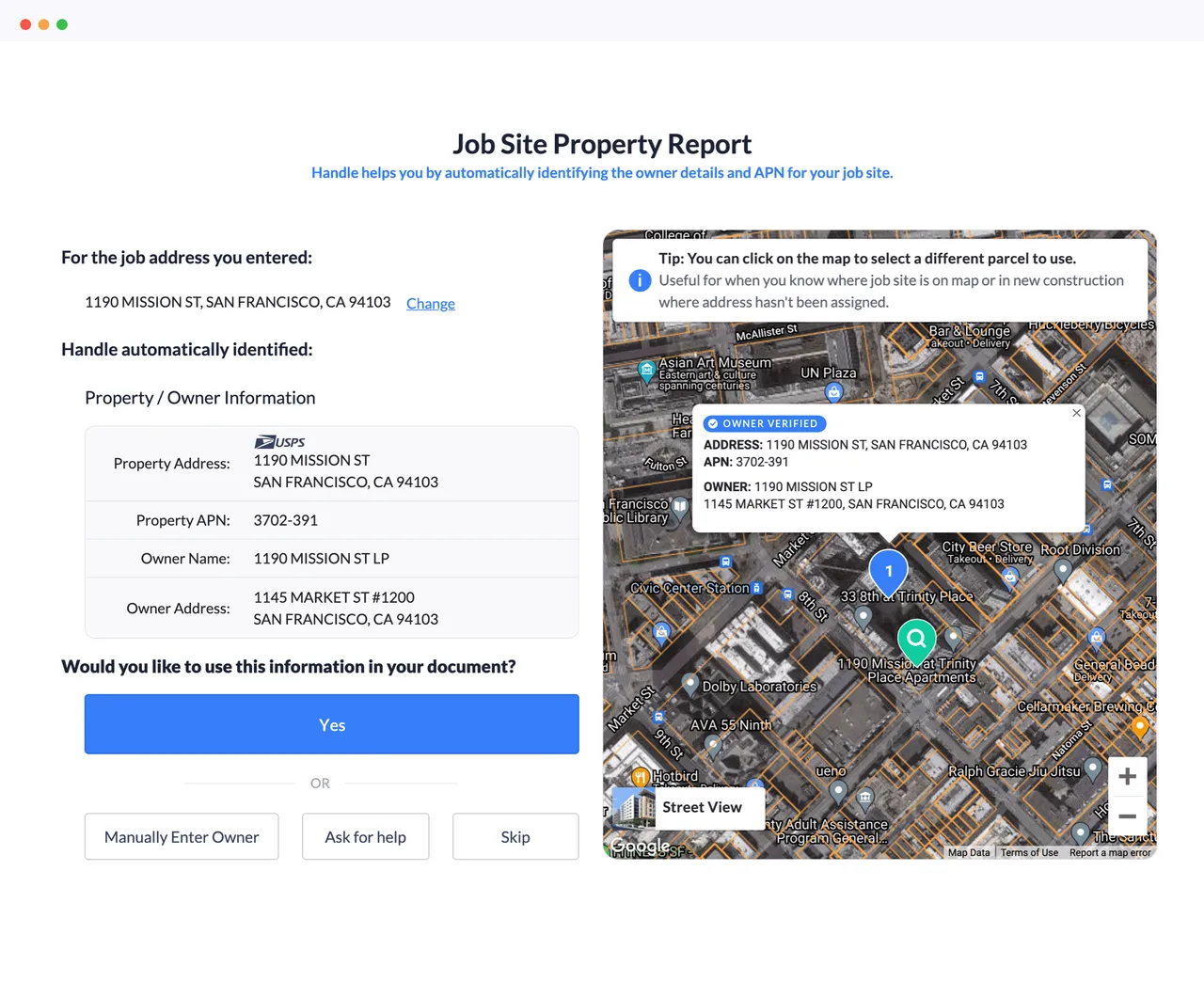Select owner address 1145 MARKET ST #1200
This screenshot has height=982, width=1204.
coord(334,597)
